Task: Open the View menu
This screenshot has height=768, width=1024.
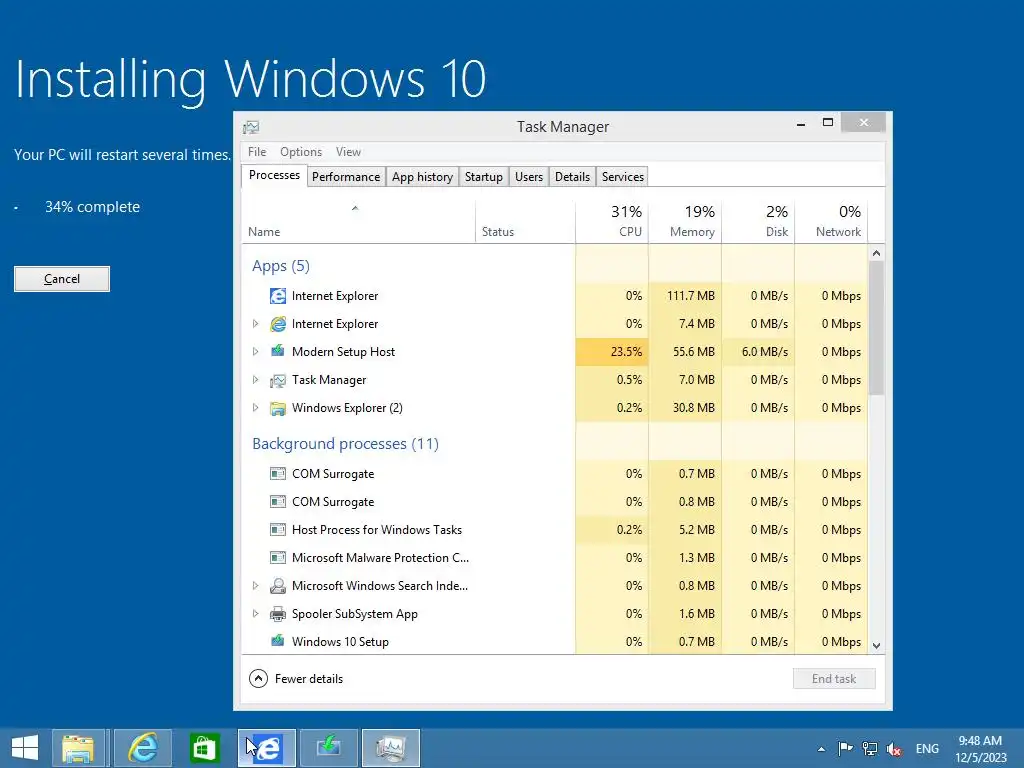Action: pos(348,152)
